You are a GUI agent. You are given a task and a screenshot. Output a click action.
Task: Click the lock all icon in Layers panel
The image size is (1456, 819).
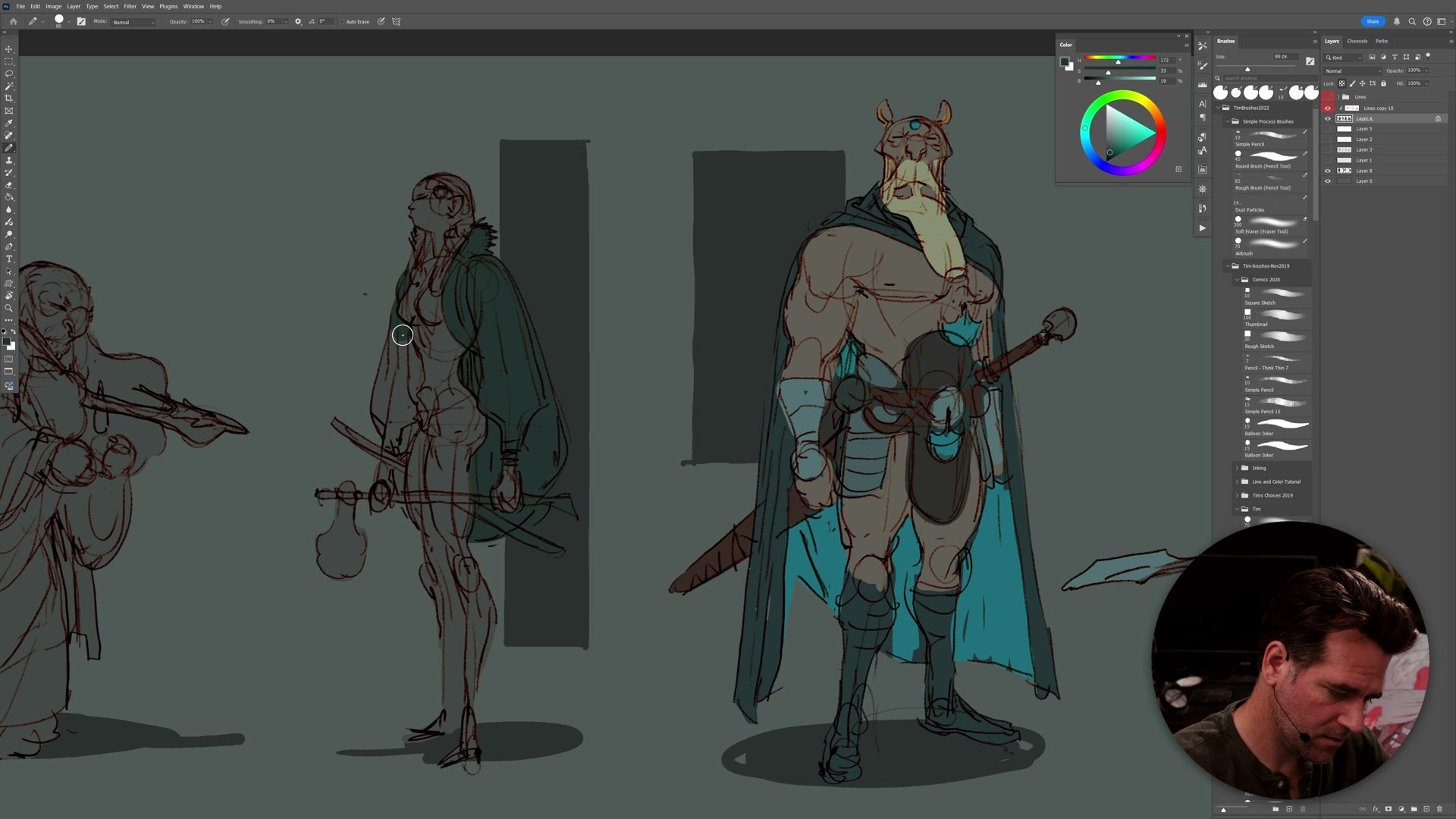1383,83
